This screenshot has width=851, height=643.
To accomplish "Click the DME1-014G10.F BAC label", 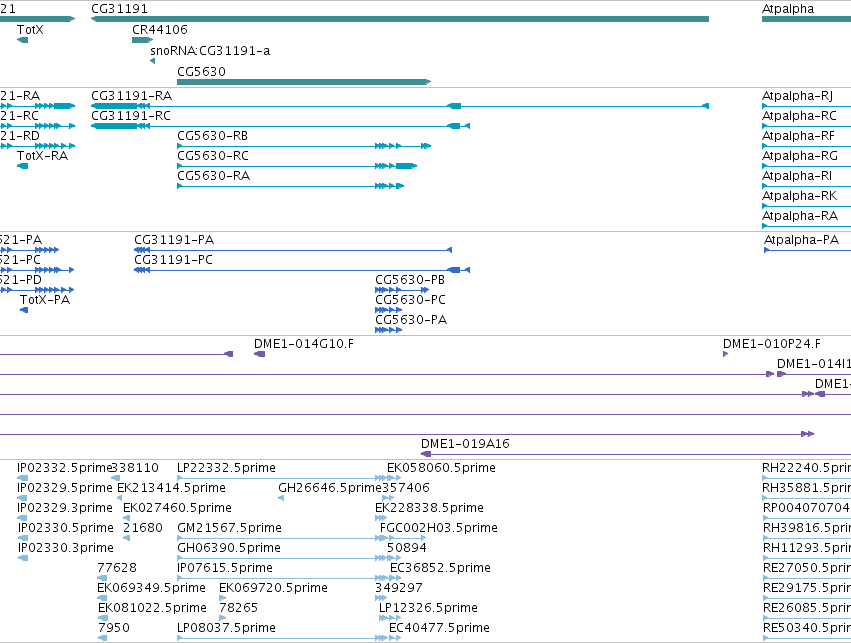I will [304, 344].
